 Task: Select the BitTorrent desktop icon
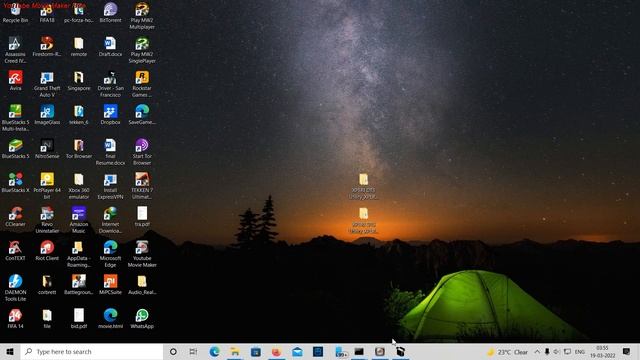tap(110, 12)
